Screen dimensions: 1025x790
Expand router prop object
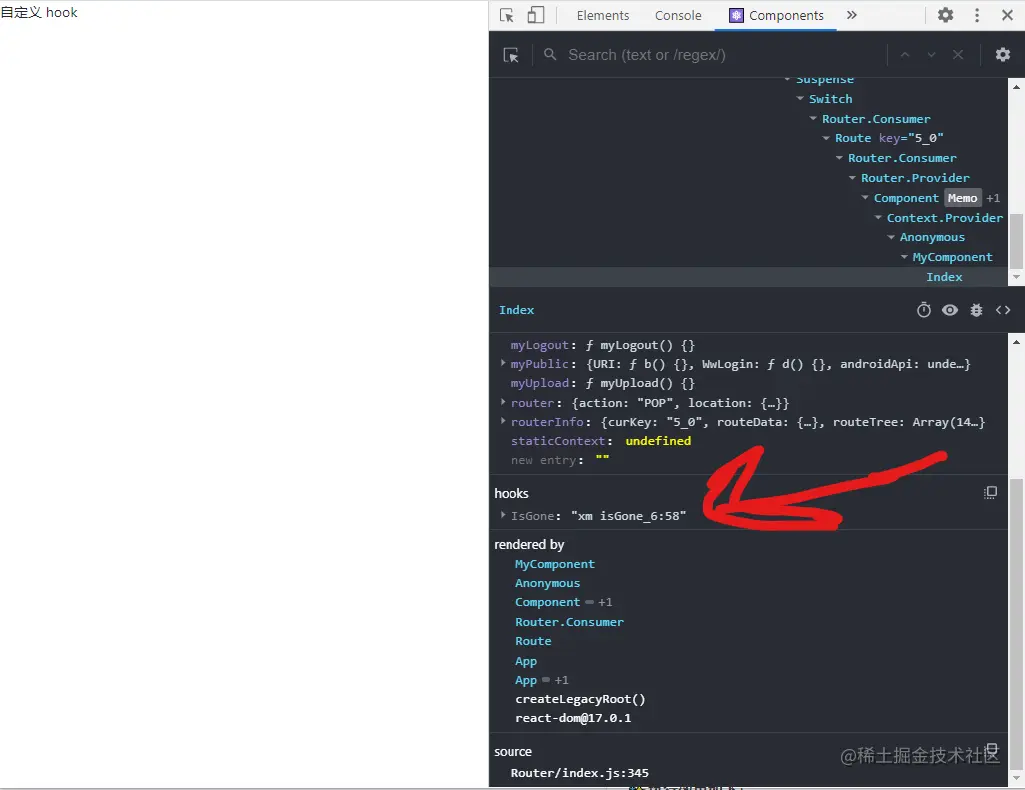pyautogui.click(x=503, y=402)
